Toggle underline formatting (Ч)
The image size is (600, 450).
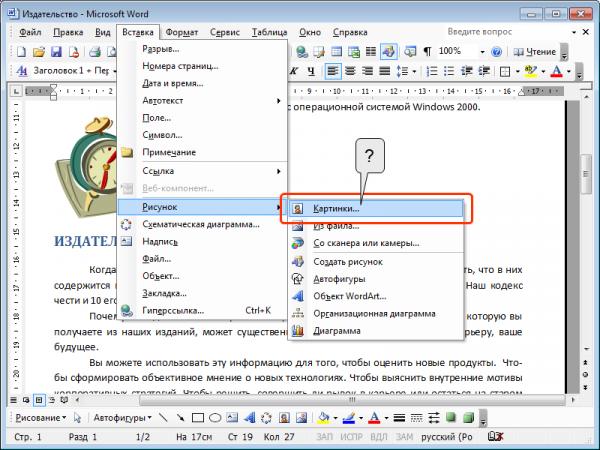[x=311, y=71]
